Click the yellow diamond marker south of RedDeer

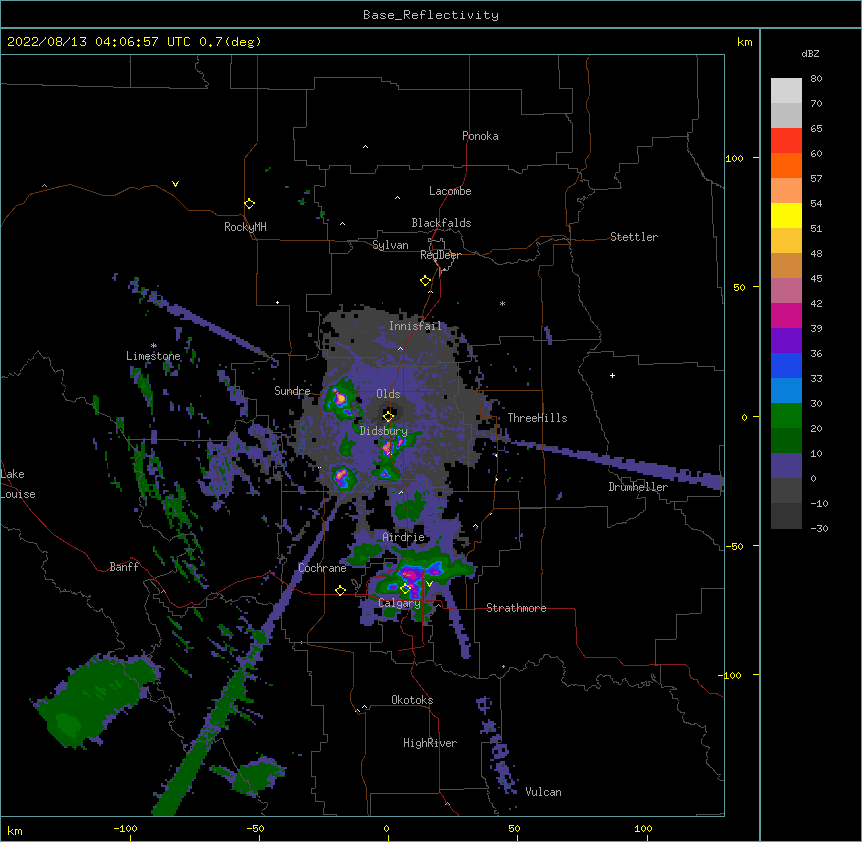coord(426,281)
